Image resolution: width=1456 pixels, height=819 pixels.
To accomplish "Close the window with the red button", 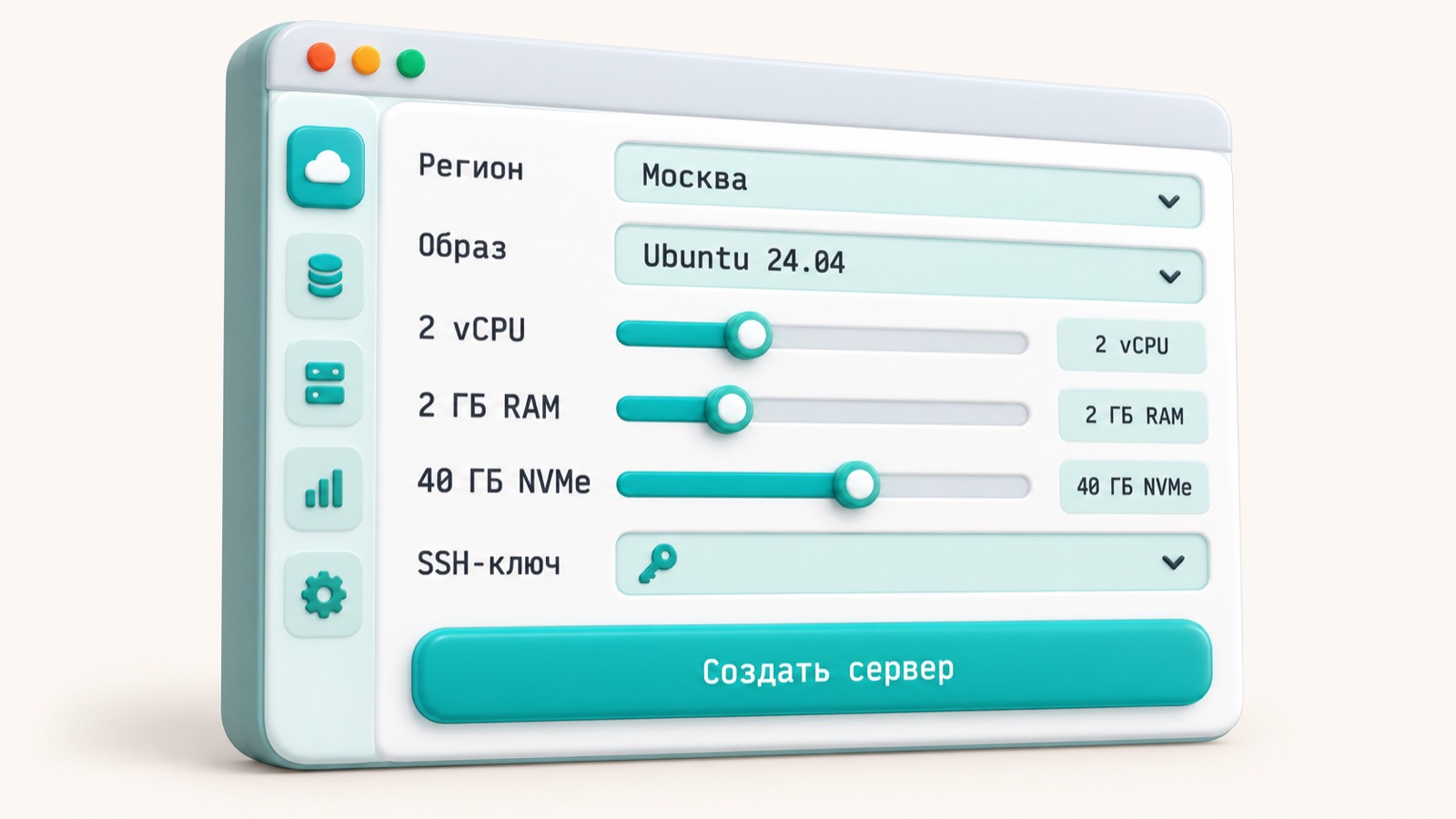I will (321, 57).
